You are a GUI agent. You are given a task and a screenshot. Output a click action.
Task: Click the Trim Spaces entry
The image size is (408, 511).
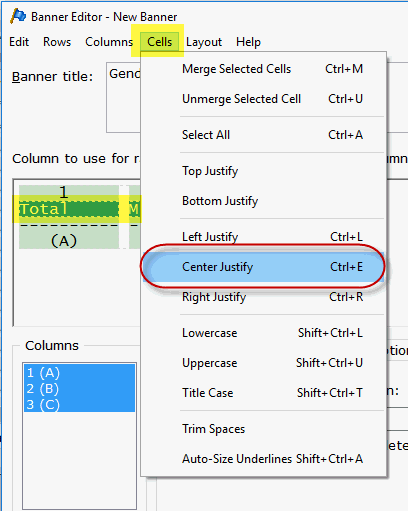click(x=264, y=429)
